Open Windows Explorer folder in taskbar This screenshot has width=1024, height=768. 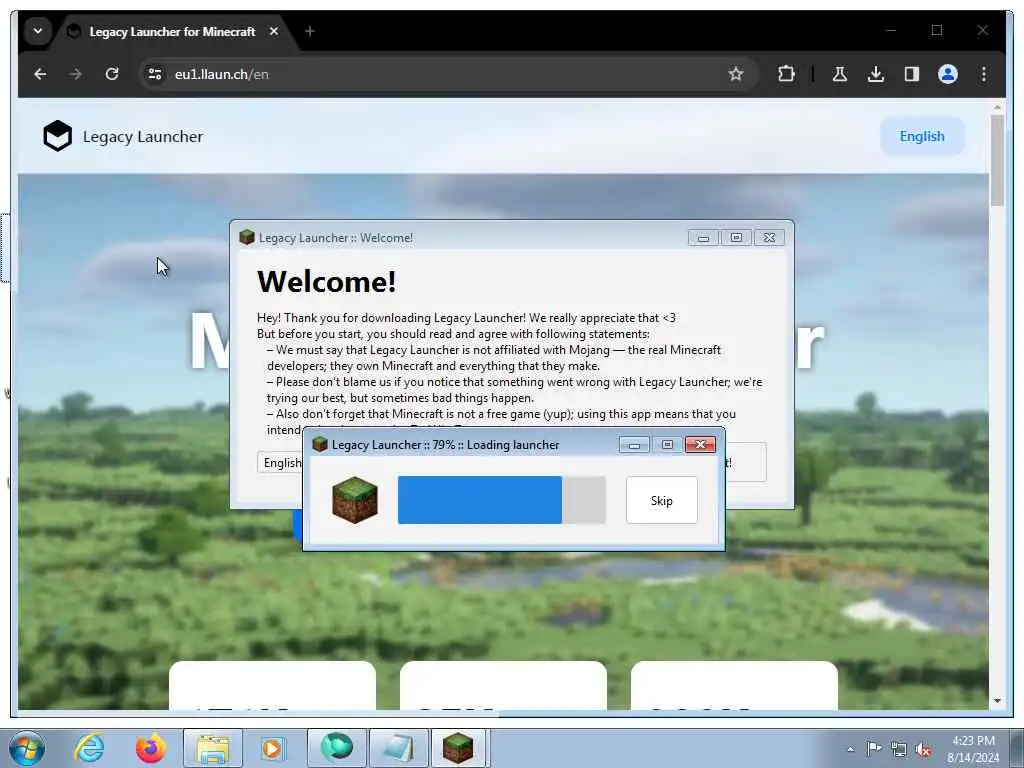(x=213, y=748)
